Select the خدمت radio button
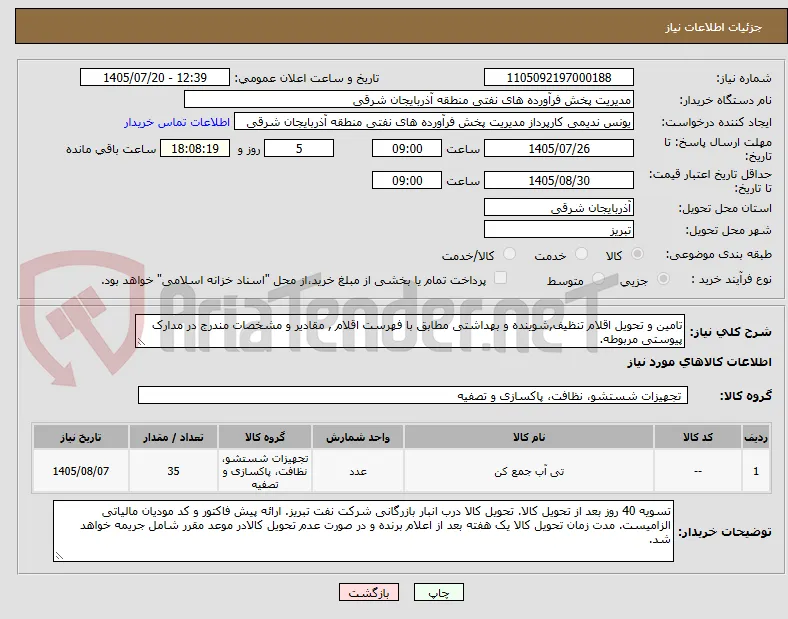The width and height of the screenshot is (788, 619). pos(581,254)
